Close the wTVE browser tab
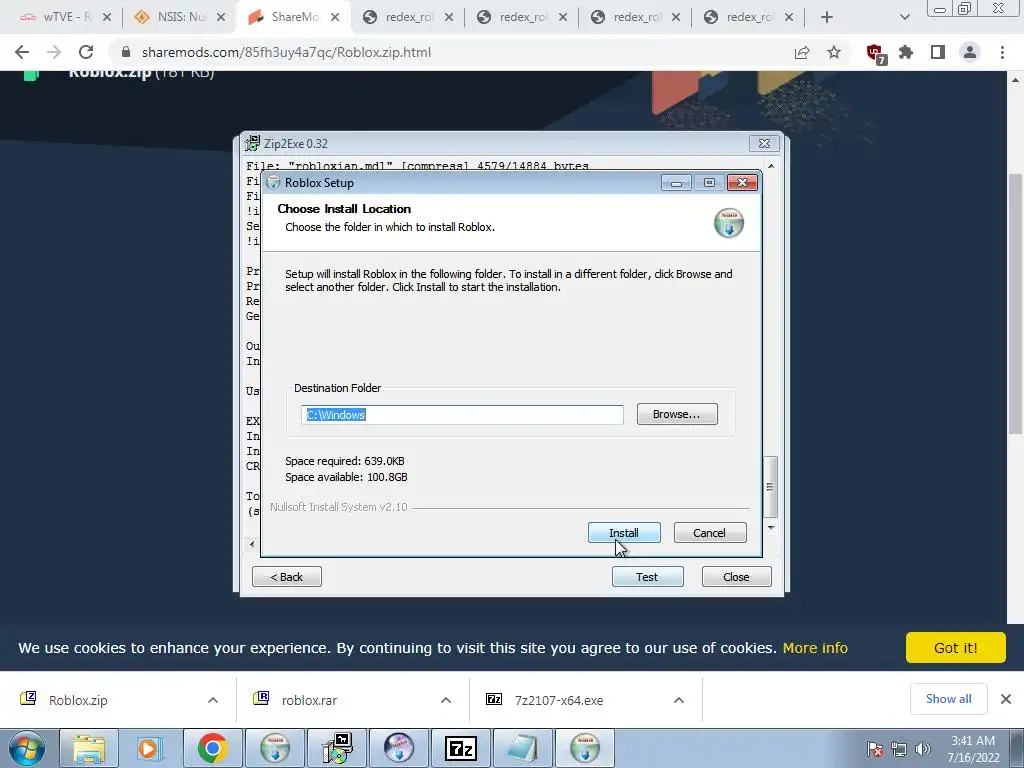The height and width of the screenshot is (768, 1024). tap(107, 17)
